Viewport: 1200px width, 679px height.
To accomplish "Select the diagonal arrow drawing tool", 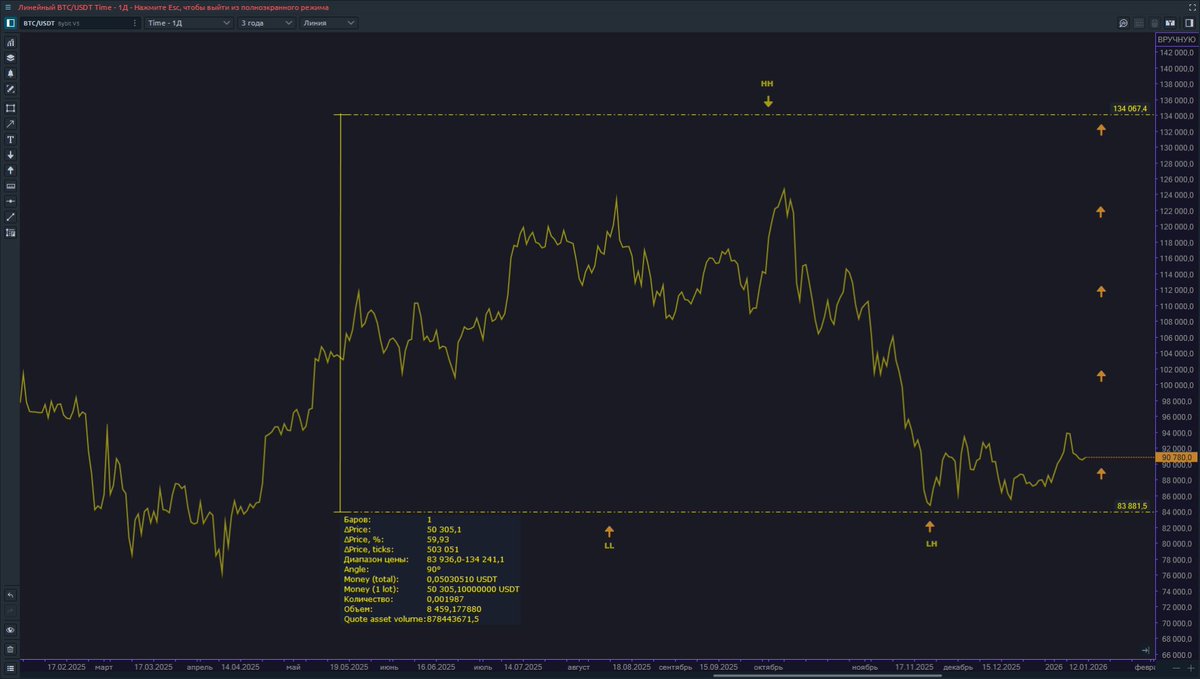I will [x=10, y=124].
